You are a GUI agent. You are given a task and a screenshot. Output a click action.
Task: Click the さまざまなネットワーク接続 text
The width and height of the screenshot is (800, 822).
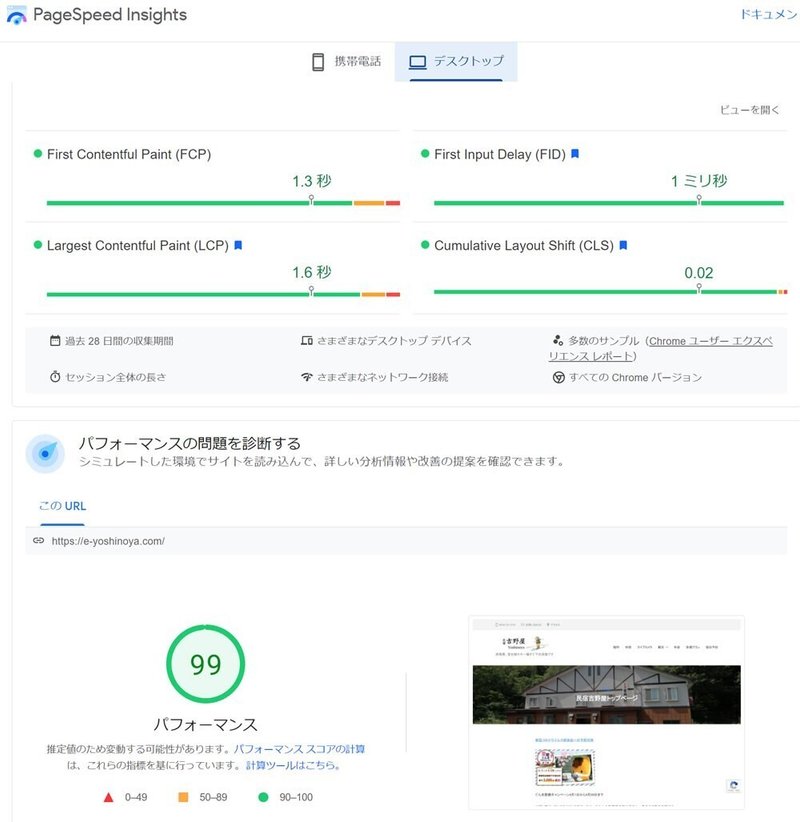pyautogui.click(x=383, y=377)
